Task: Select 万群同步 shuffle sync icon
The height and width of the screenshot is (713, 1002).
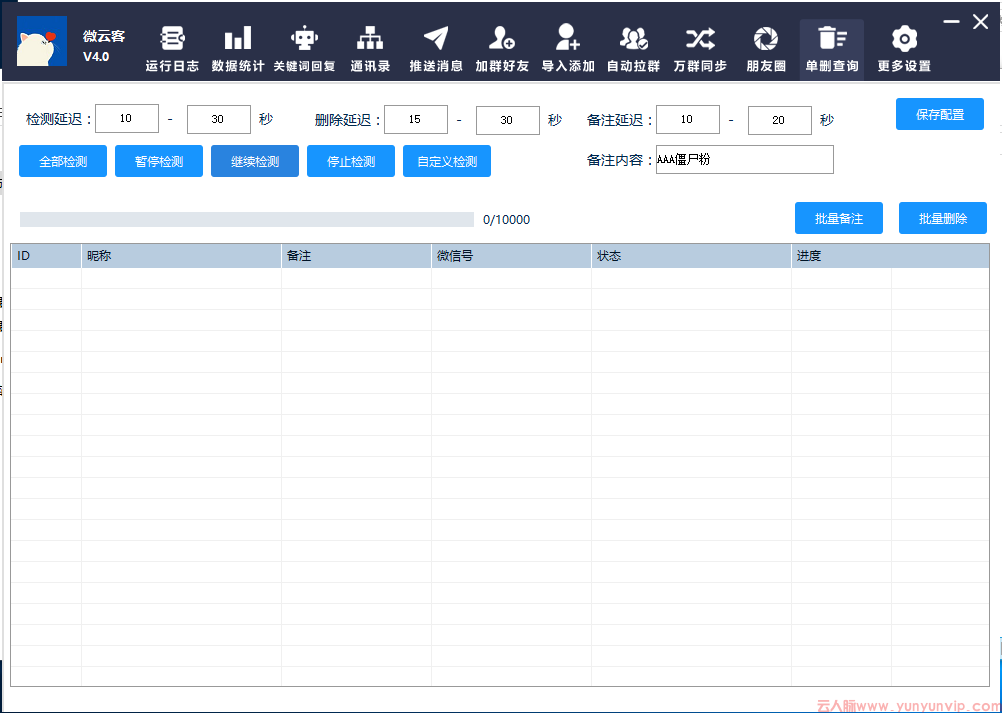Action: (x=700, y=39)
